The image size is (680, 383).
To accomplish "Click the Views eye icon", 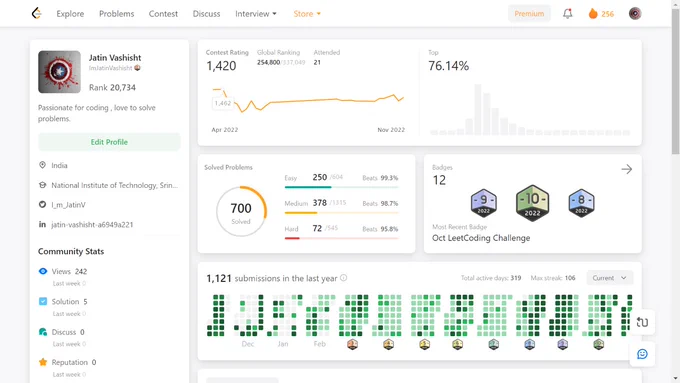I will click(43, 271).
